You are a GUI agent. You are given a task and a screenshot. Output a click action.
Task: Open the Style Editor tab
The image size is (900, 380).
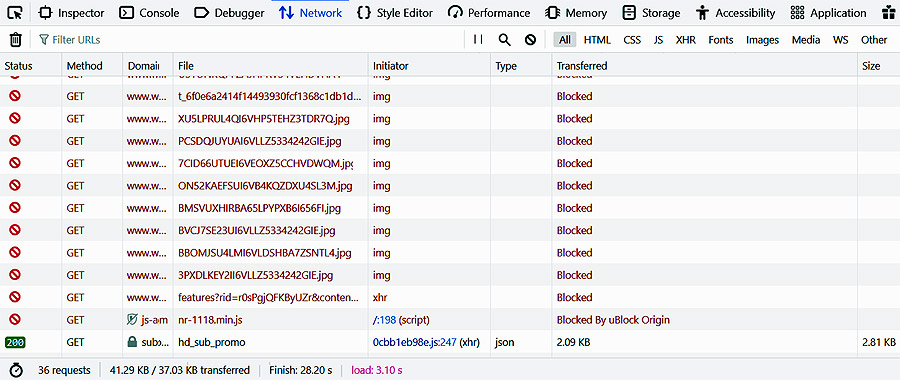[x=394, y=13]
